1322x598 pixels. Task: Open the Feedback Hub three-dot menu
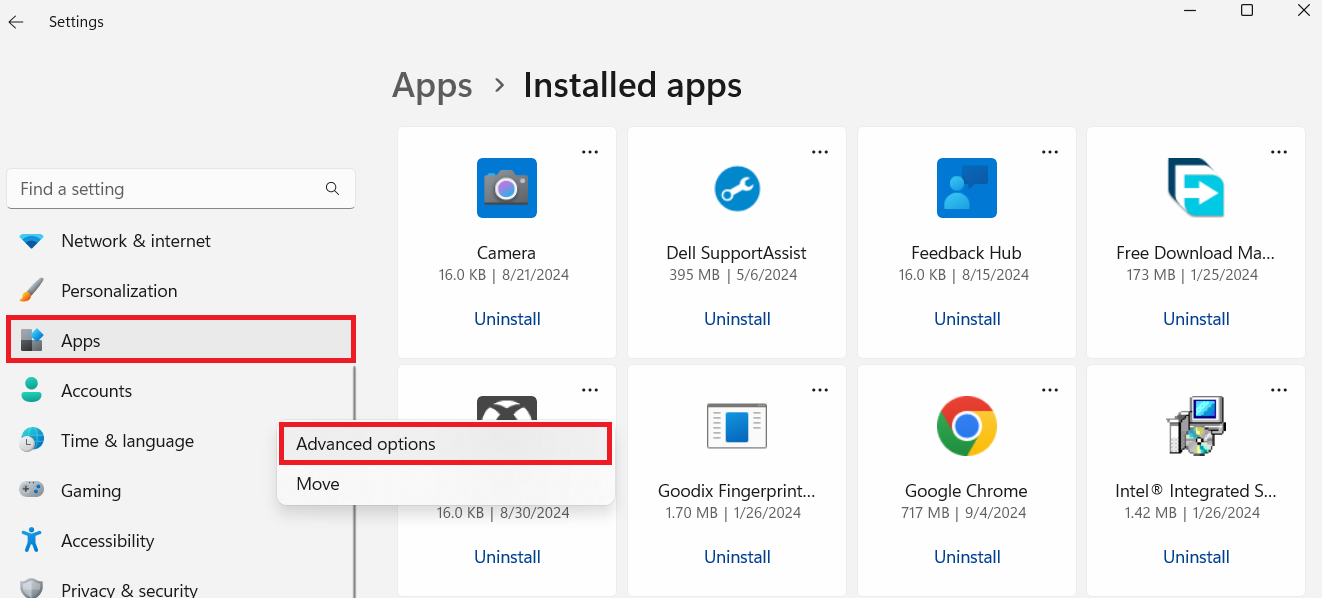click(x=1050, y=152)
